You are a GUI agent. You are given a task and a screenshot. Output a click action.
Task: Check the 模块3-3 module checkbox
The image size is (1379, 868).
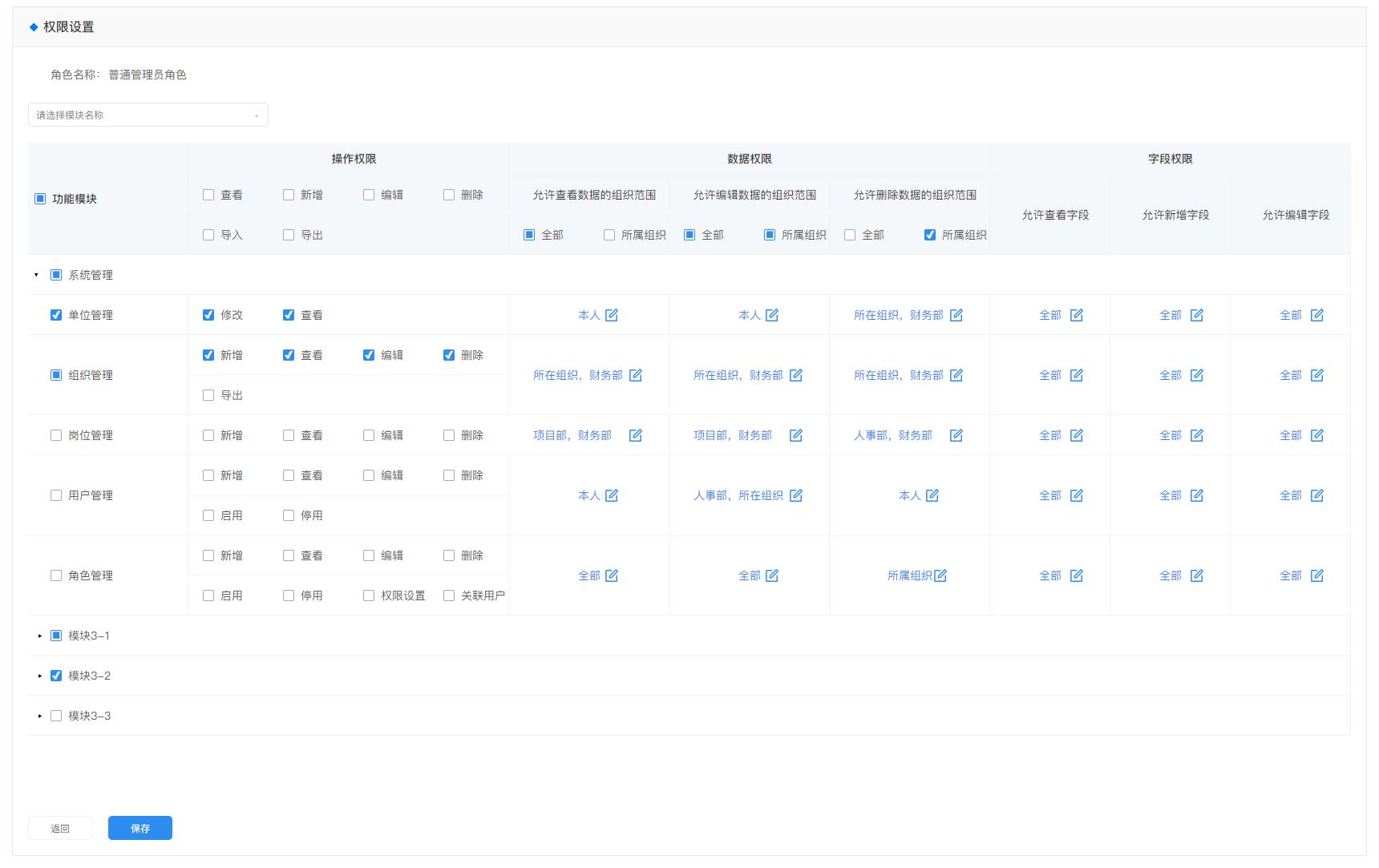pos(56,716)
